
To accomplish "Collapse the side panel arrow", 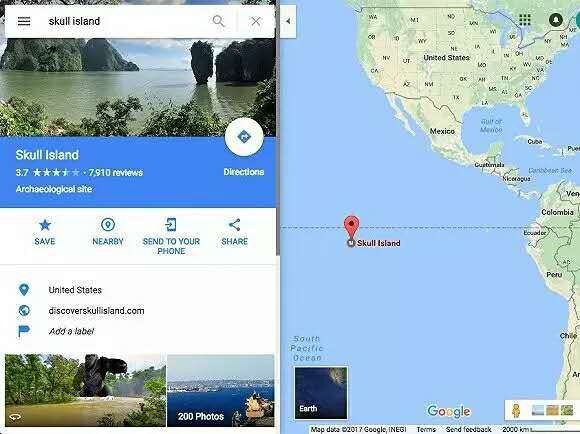I will tap(288, 21).
